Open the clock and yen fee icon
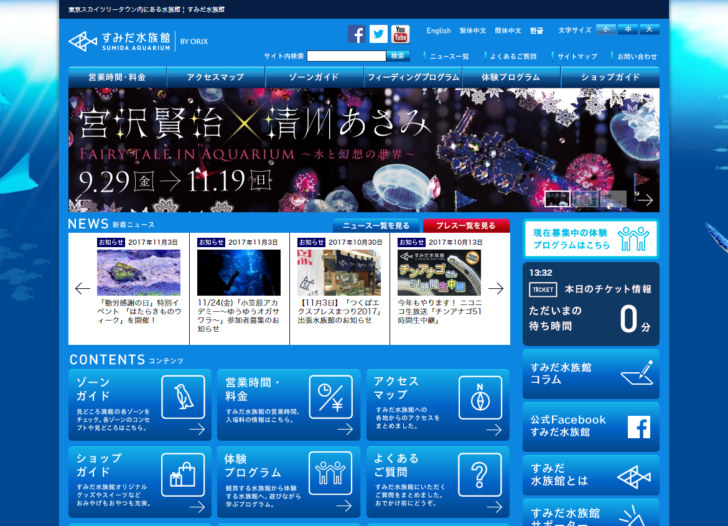728x526 pixels. pyautogui.click(x=331, y=397)
